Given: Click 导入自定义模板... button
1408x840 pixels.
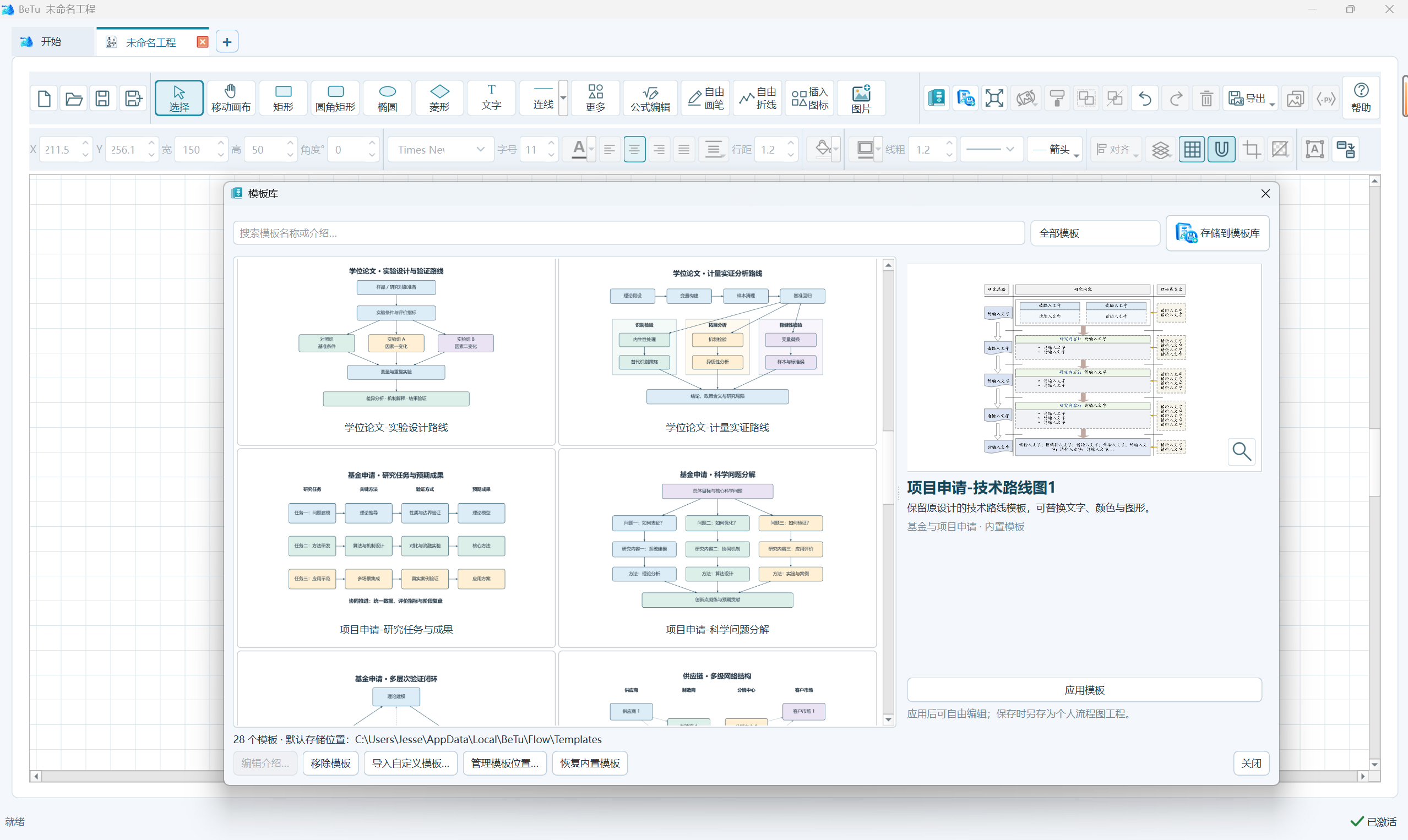Looking at the screenshot, I should 410,763.
